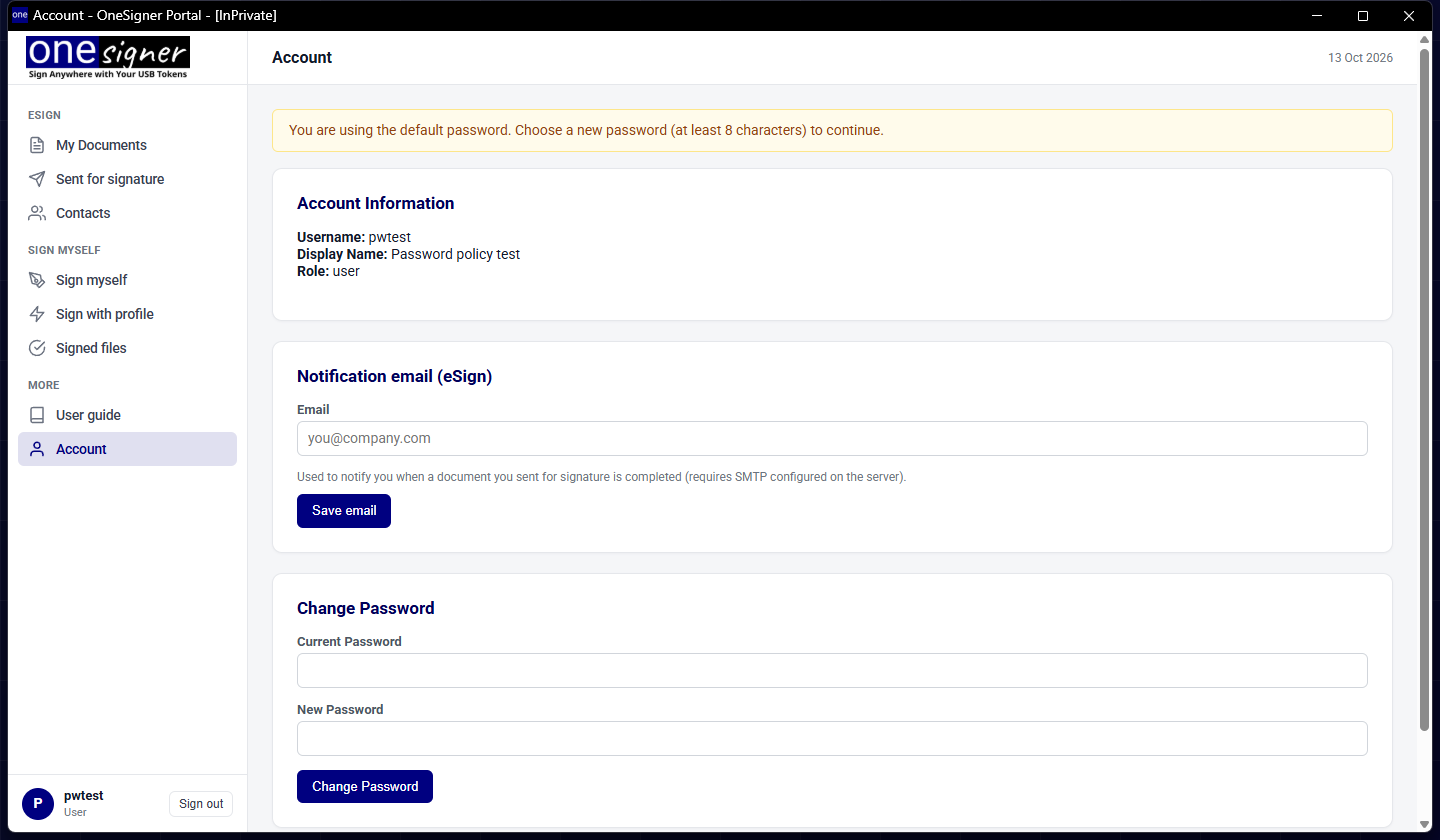
Task: Click the Notification email (eSign) heading
Action: pos(394,376)
